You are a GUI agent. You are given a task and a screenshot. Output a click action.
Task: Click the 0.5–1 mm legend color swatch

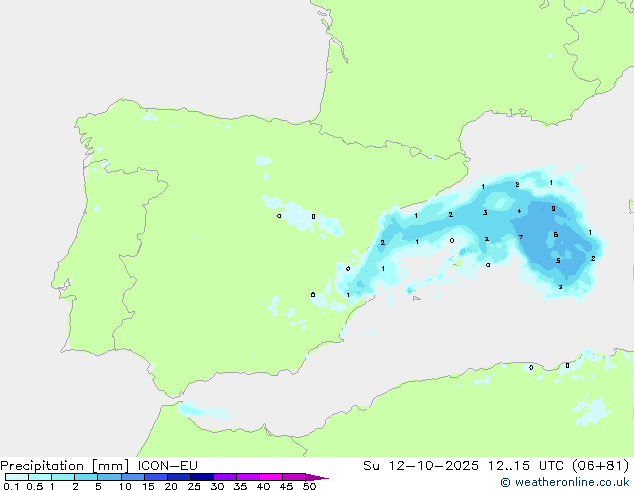point(40,477)
